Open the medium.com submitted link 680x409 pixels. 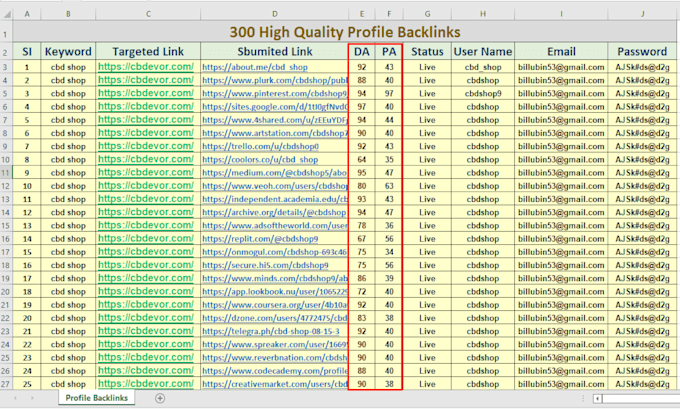click(275, 173)
